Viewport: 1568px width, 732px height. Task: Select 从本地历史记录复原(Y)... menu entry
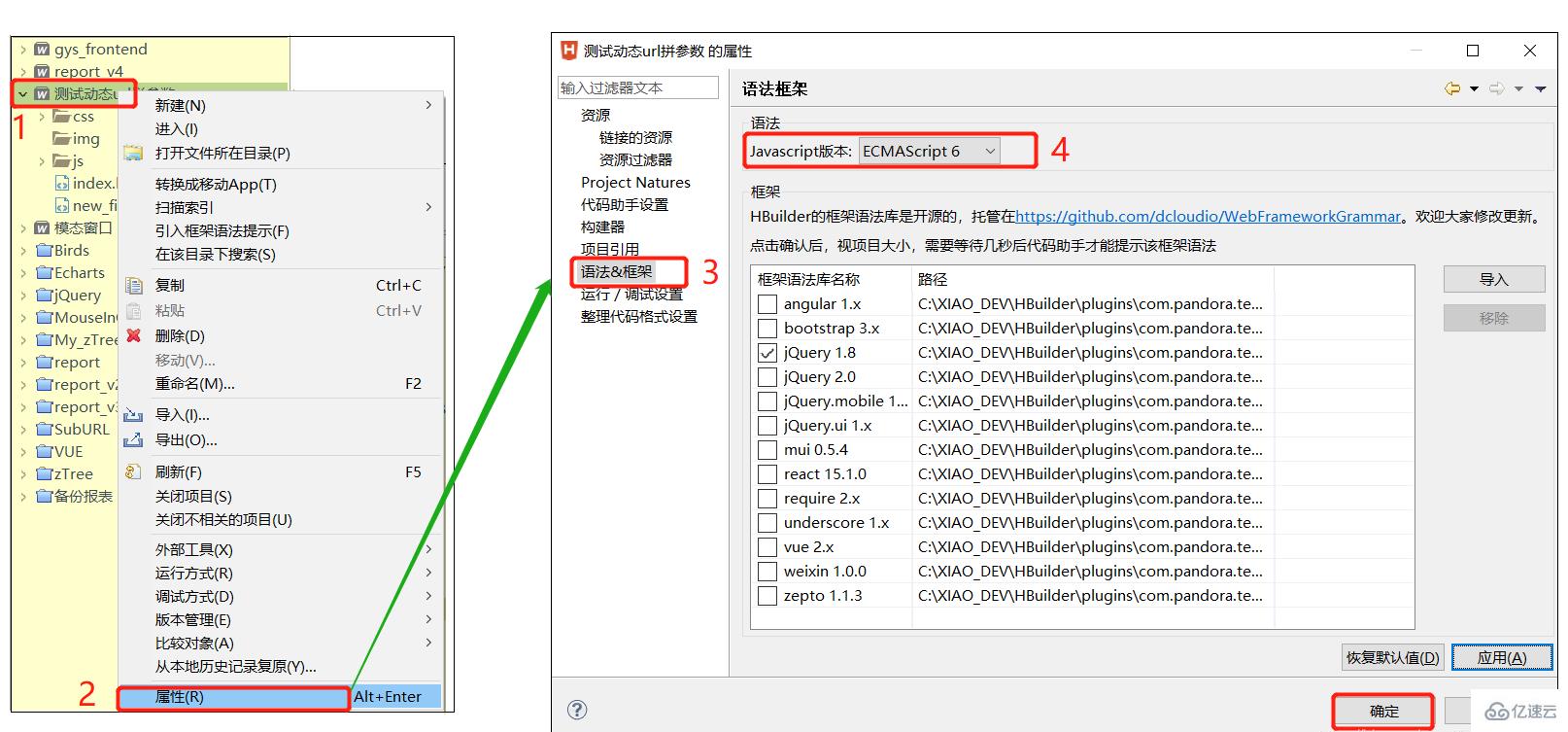coord(282,666)
